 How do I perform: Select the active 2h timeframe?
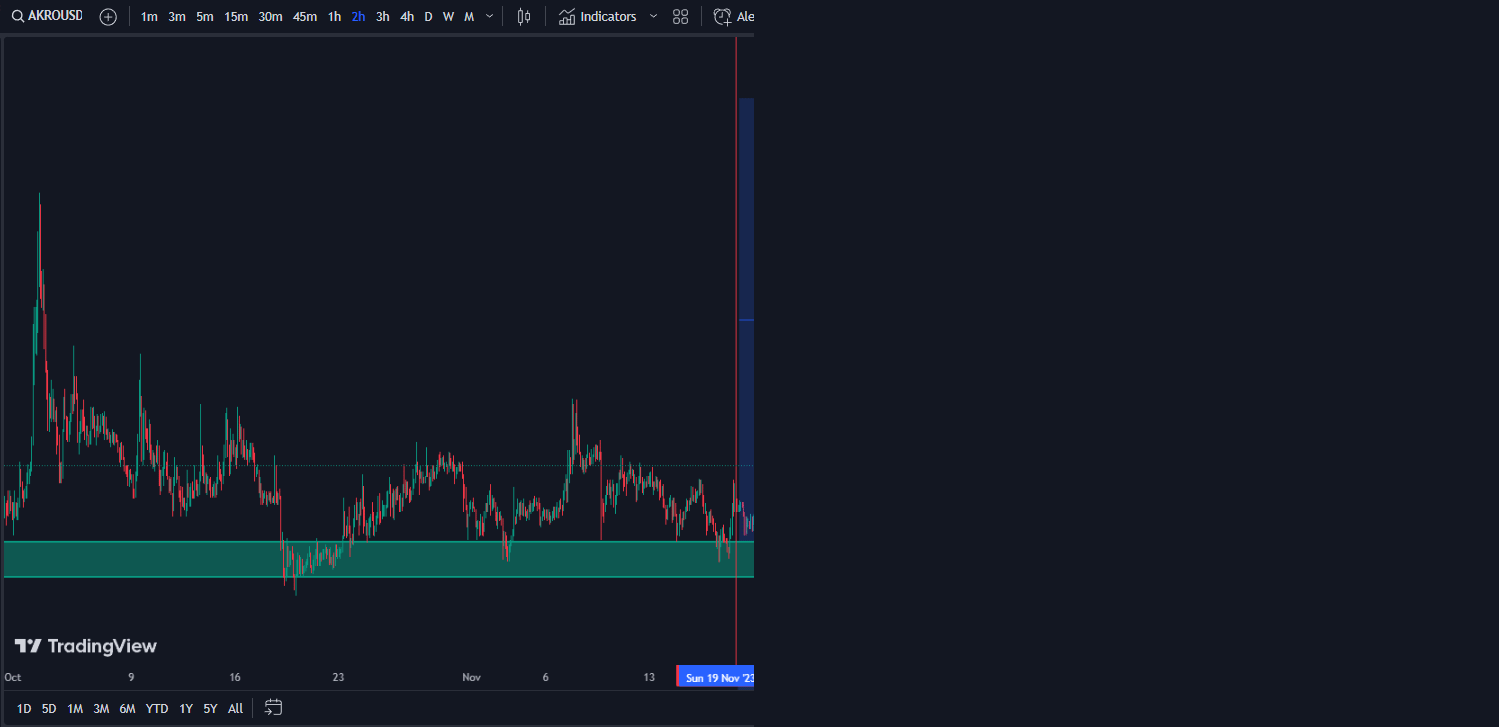pos(358,17)
